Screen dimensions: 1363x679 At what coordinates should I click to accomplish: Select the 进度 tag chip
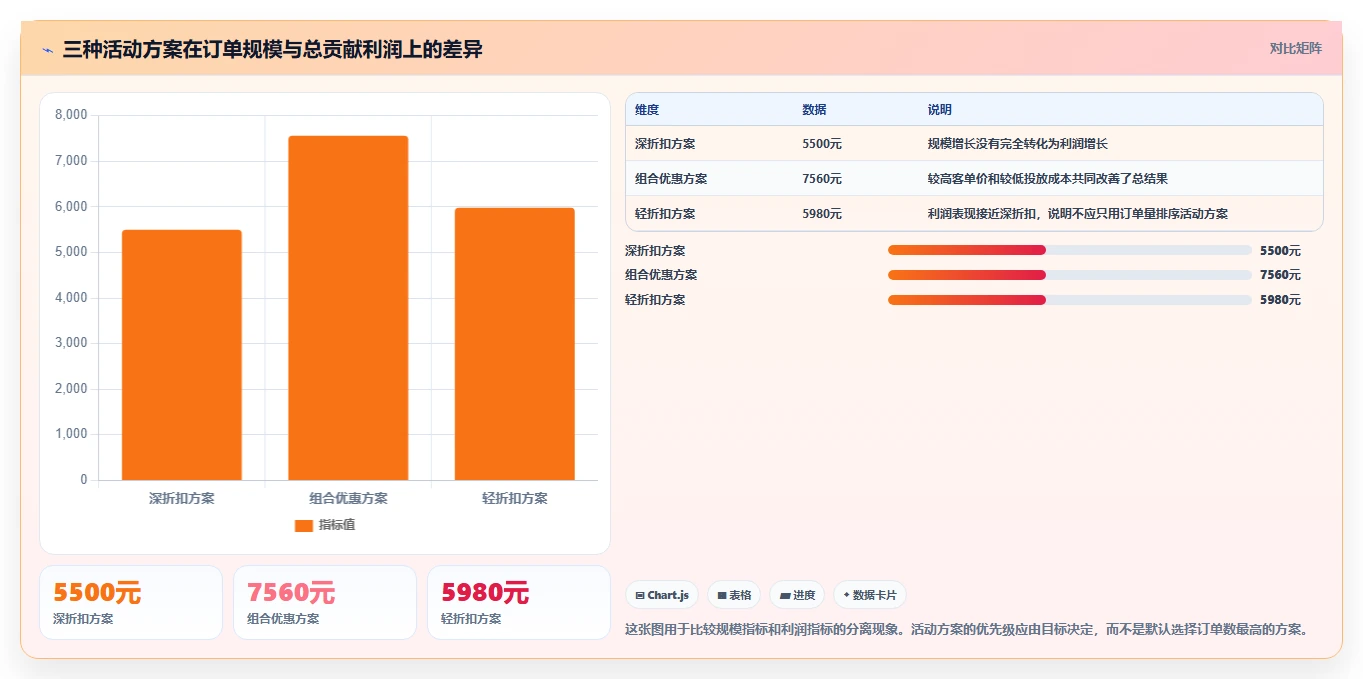pyautogui.click(x=797, y=595)
